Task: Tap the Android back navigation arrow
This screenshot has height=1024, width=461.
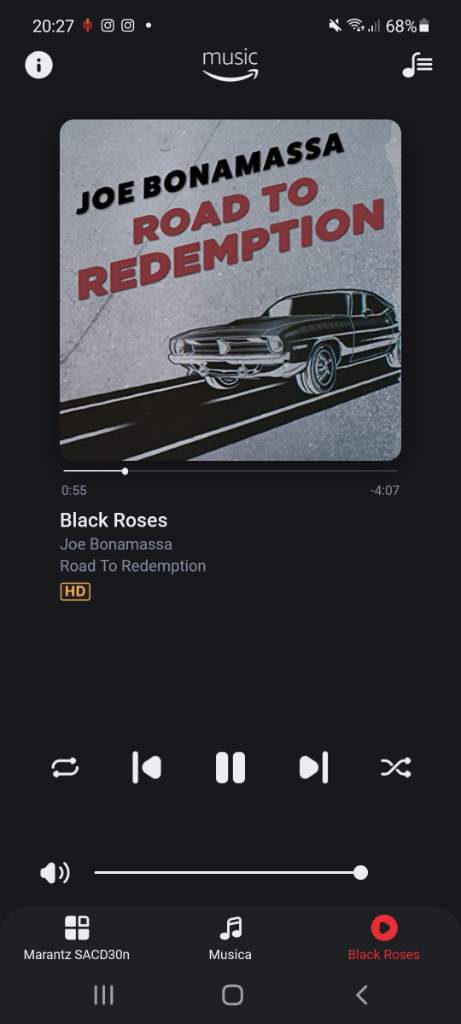Action: tap(361, 995)
